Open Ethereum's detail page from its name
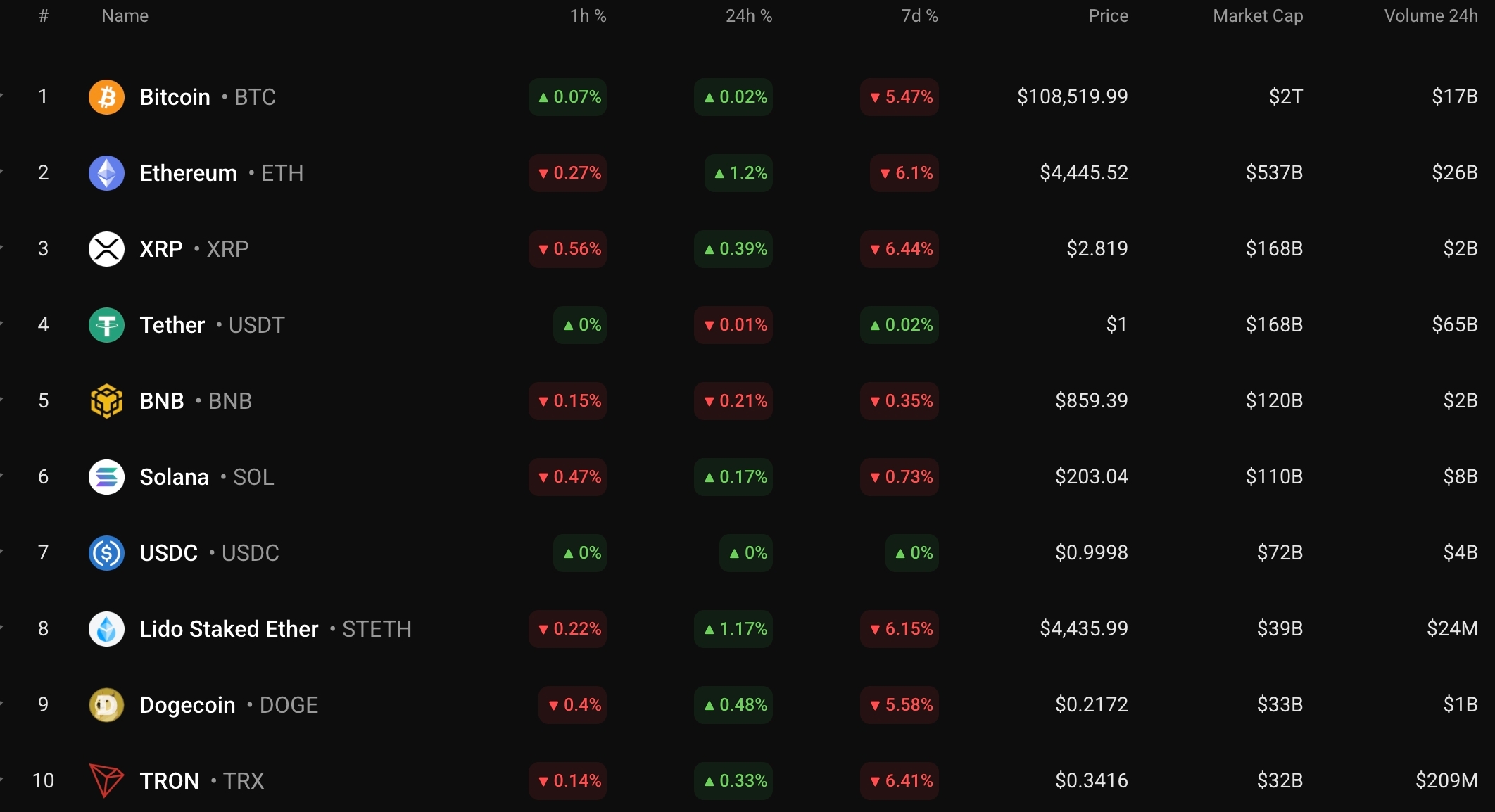The height and width of the screenshot is (812, 1495). coord(187,173)
